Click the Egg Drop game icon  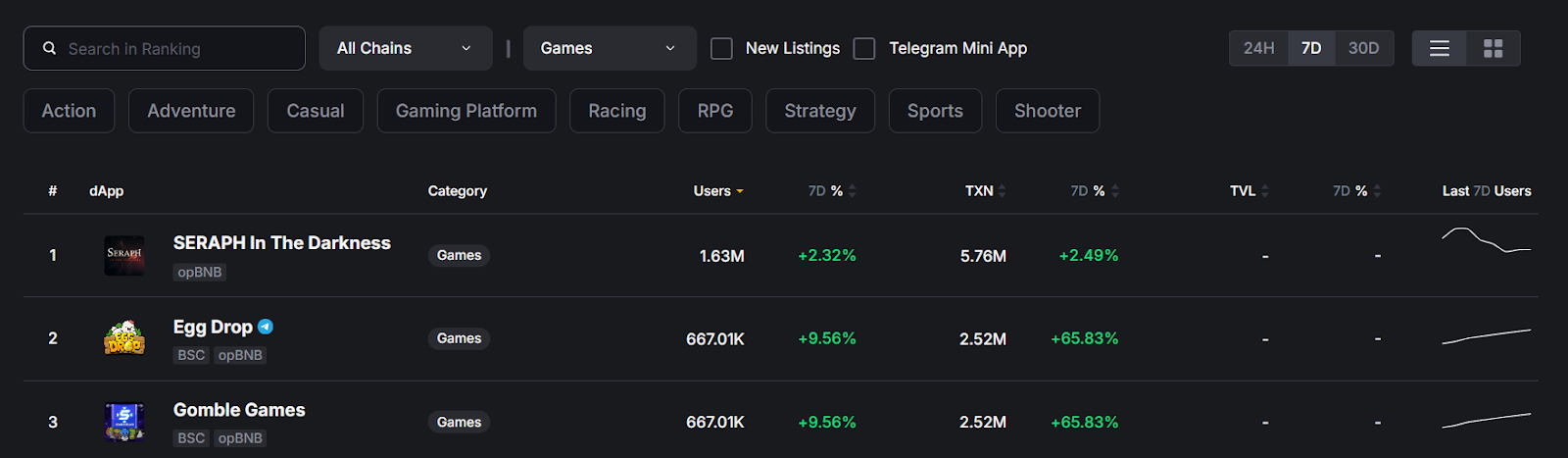tap(124, 338)
